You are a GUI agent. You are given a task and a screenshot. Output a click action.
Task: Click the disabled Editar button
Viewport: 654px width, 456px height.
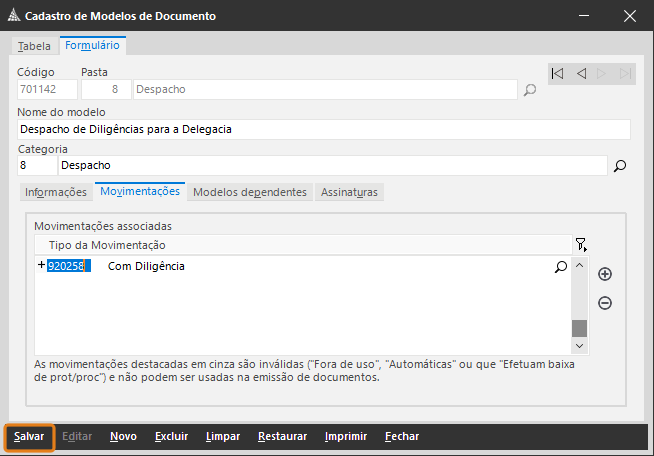click(x=77, y=437)
